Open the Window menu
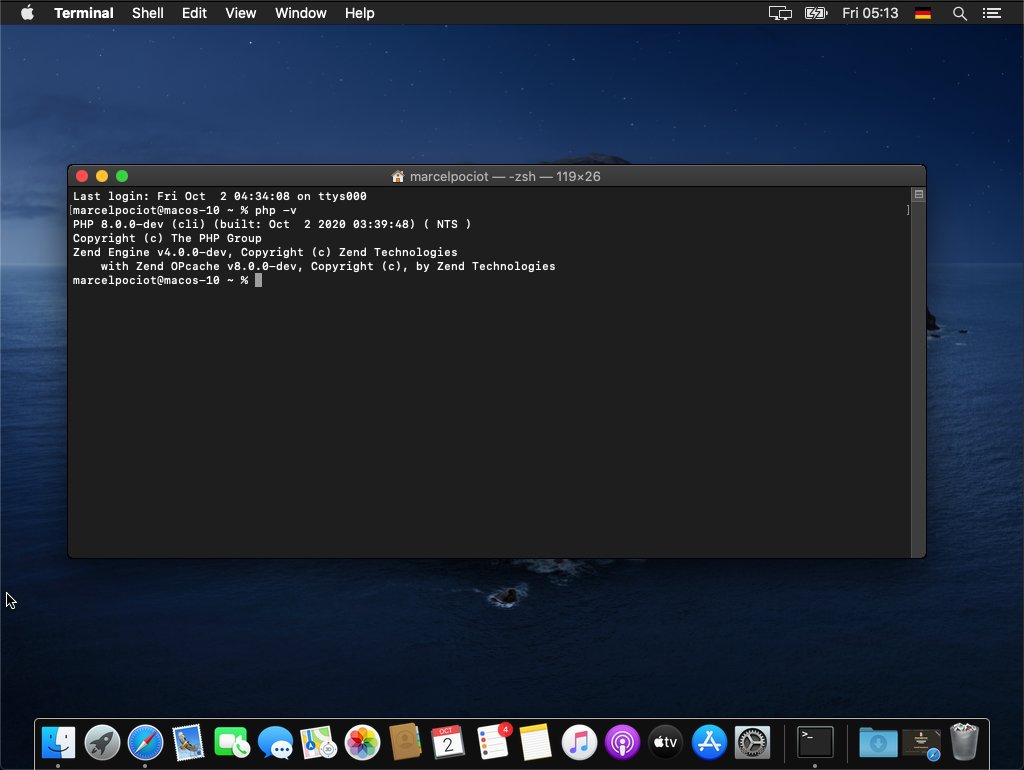This screenshot has width=1024, height=770. tap(300, 13)
